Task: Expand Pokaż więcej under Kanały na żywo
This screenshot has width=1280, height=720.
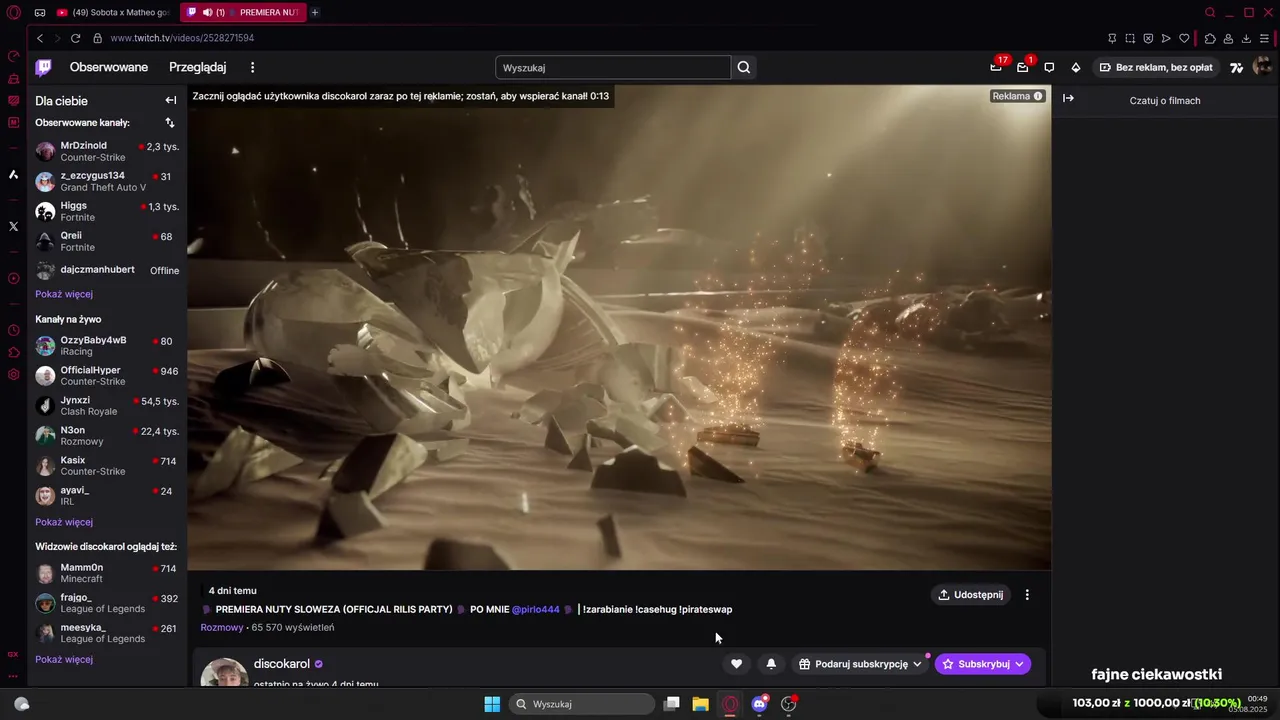Action: coord(64,522)
